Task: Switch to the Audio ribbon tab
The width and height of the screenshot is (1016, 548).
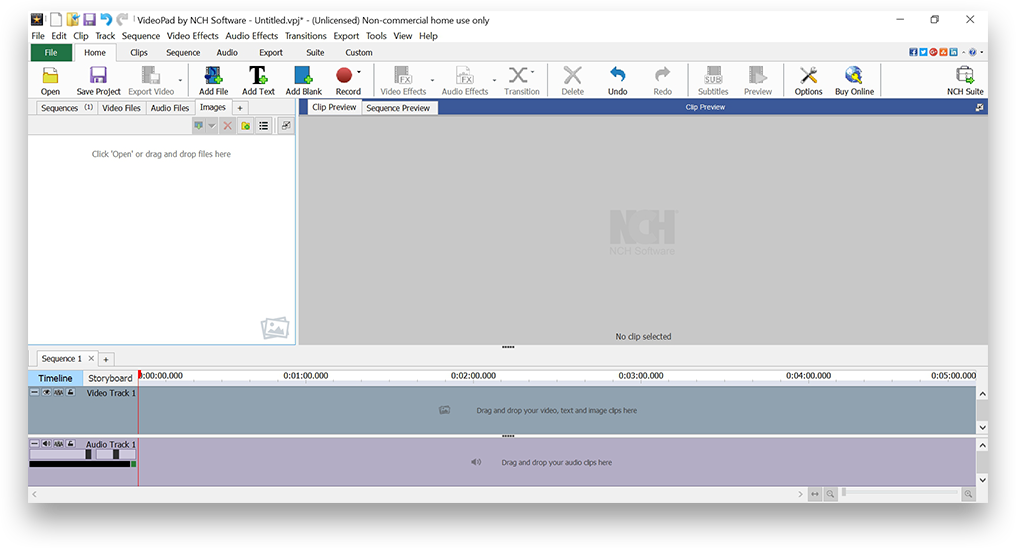Action: coord(227,52)
